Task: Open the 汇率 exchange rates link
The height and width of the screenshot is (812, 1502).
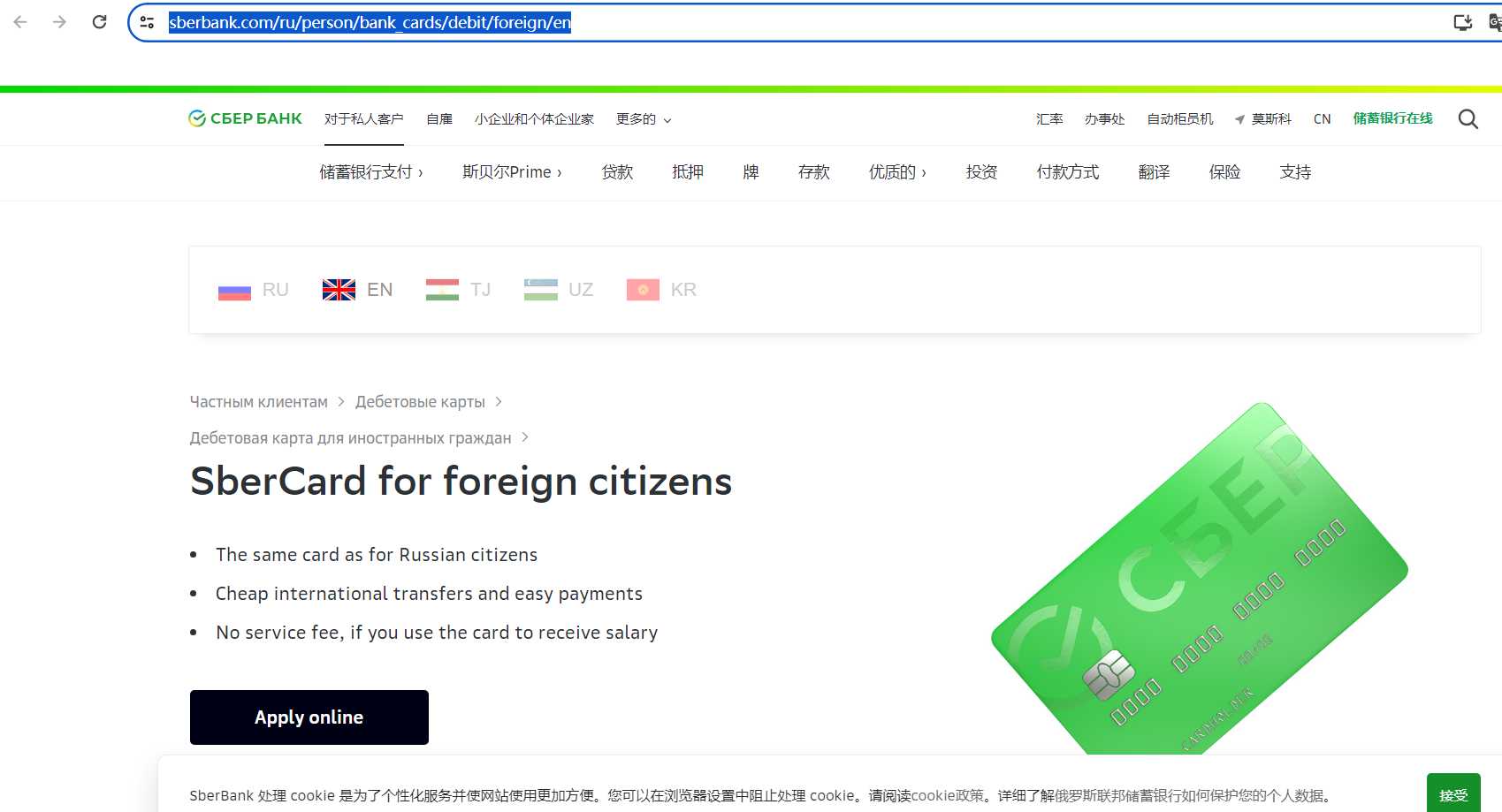Action: coord(1049,119)
